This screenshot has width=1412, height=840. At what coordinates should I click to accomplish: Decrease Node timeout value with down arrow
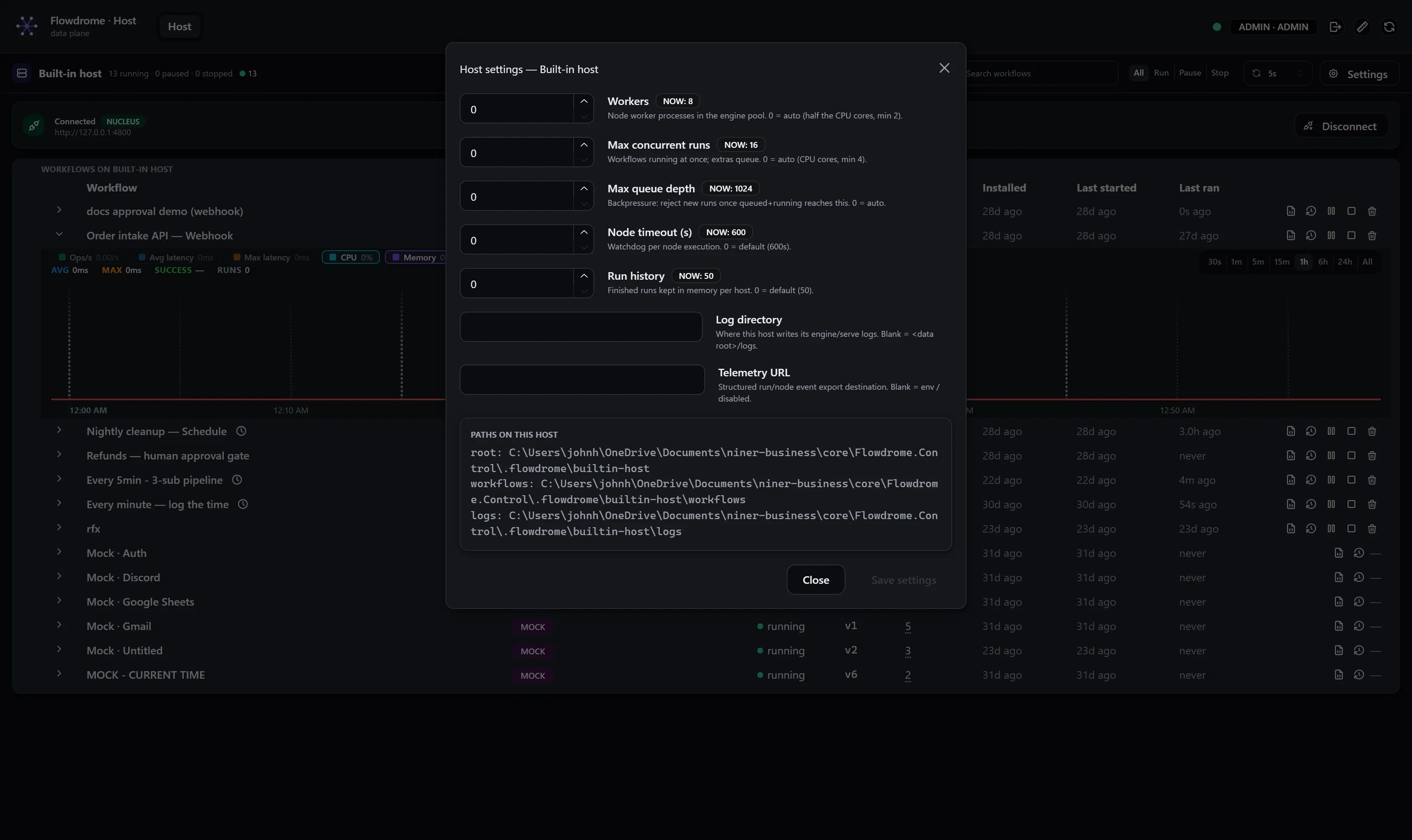(x=584, y=247)
